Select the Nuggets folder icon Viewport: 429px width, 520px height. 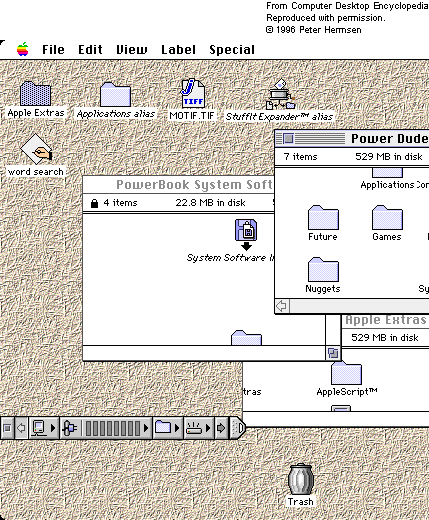tap(323, 270)
